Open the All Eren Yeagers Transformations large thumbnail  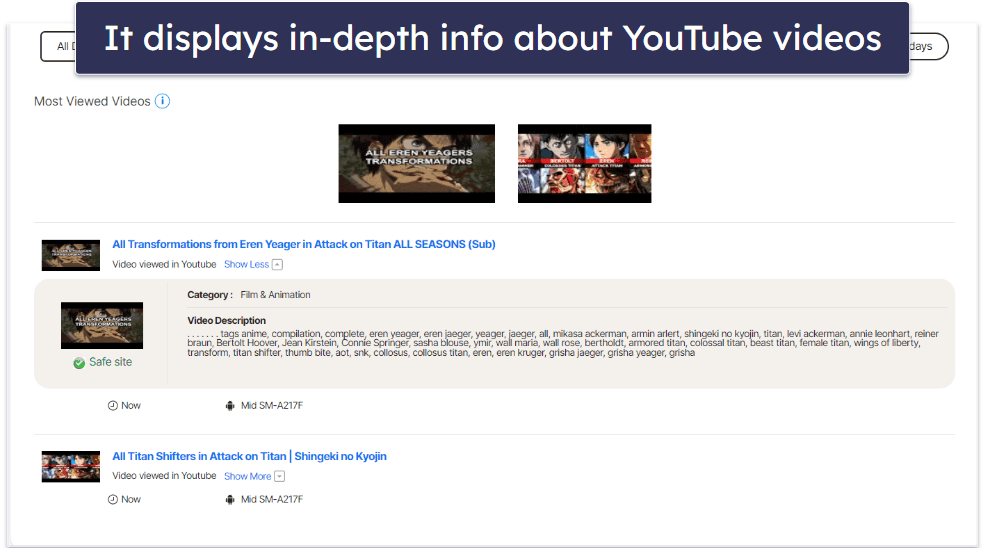pos(416,163)
